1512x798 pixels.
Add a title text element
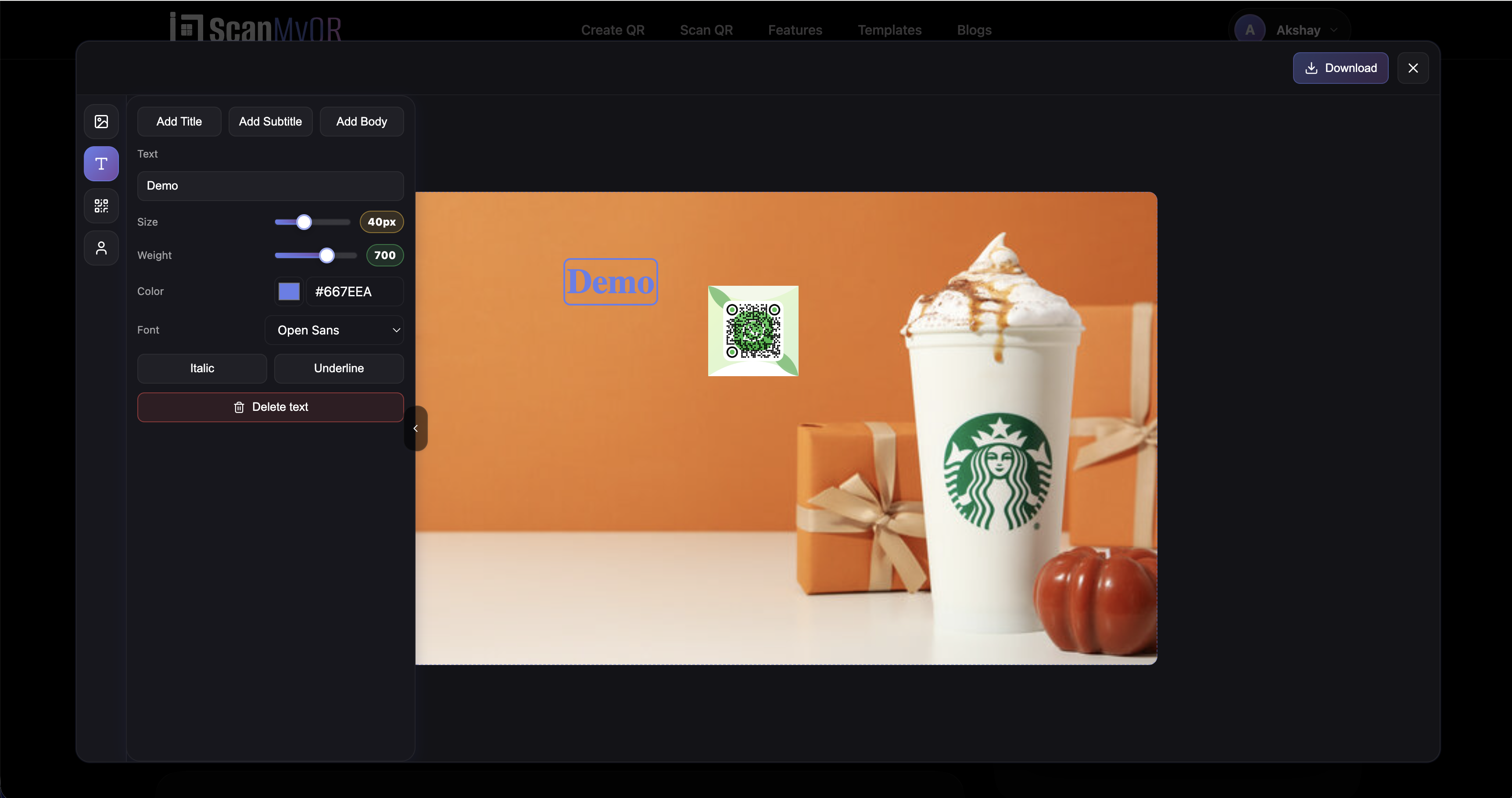click(179, 122)
